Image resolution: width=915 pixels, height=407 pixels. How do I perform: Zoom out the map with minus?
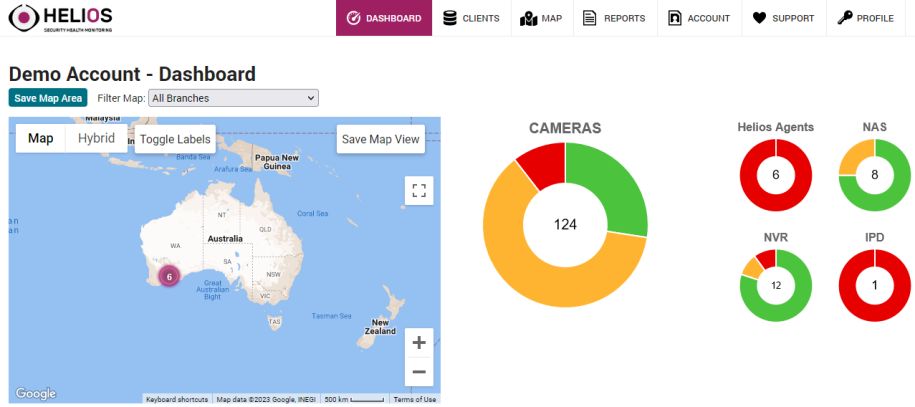pyautogui.click(x=419, y=371)
